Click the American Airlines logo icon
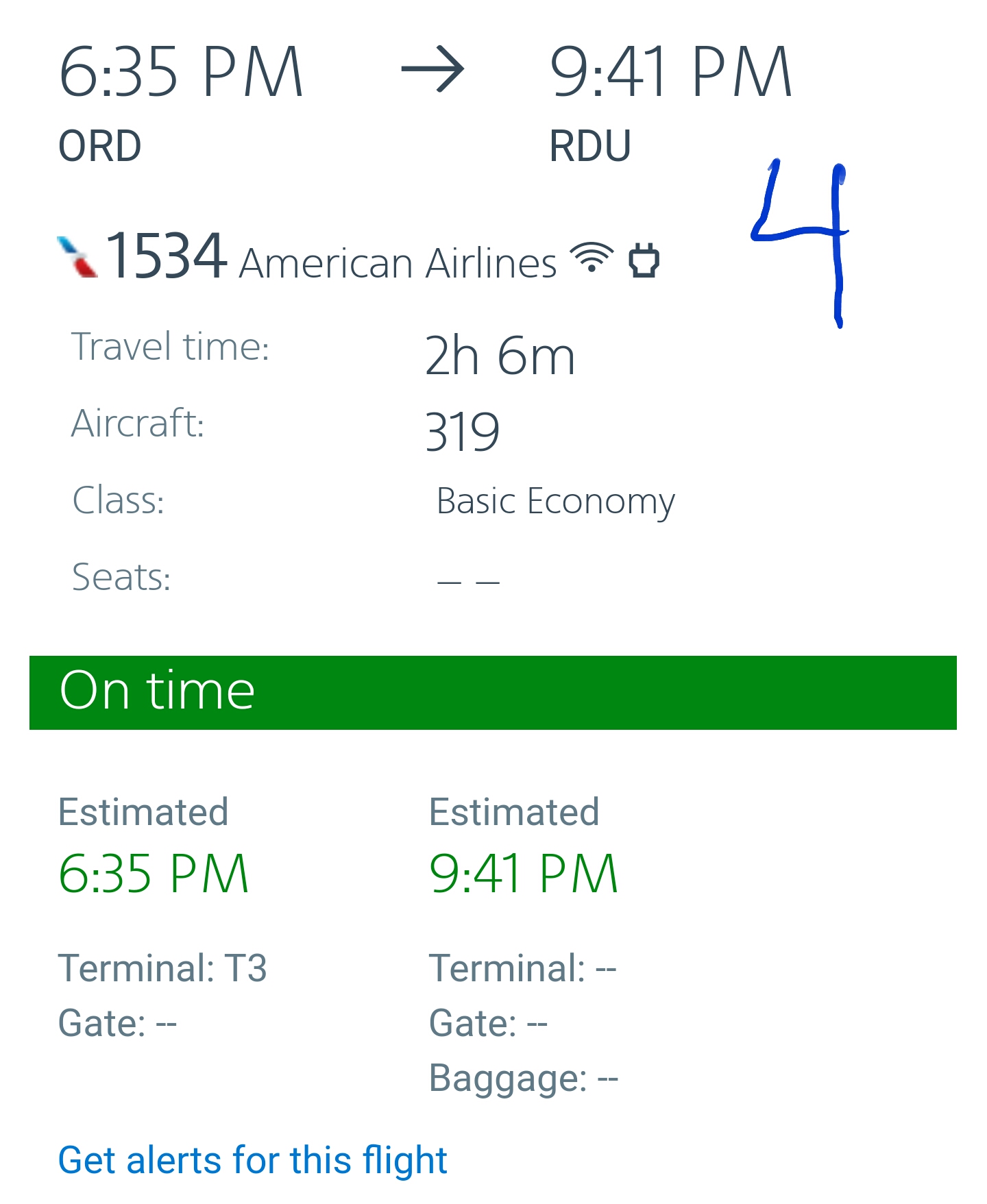This screenshot has width=987, height=1204. pos(77,257)
